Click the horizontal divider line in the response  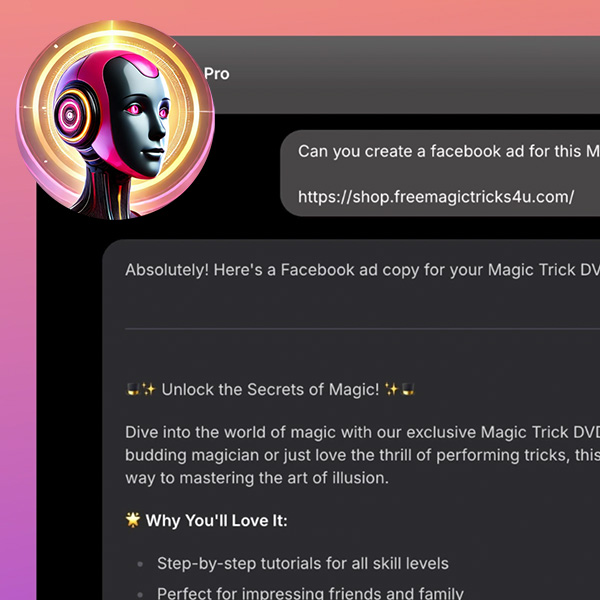[362, 328]
